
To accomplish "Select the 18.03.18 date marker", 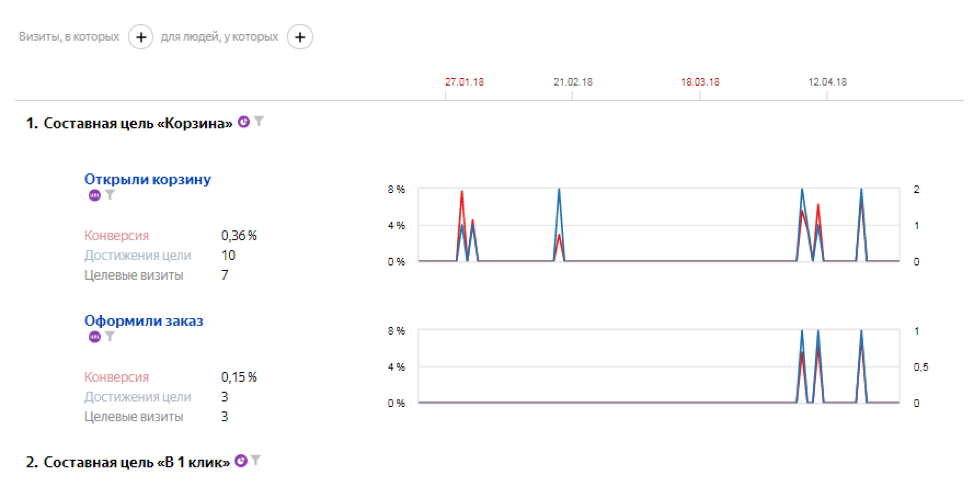I will pyautogui.click(x=700, y=82).
